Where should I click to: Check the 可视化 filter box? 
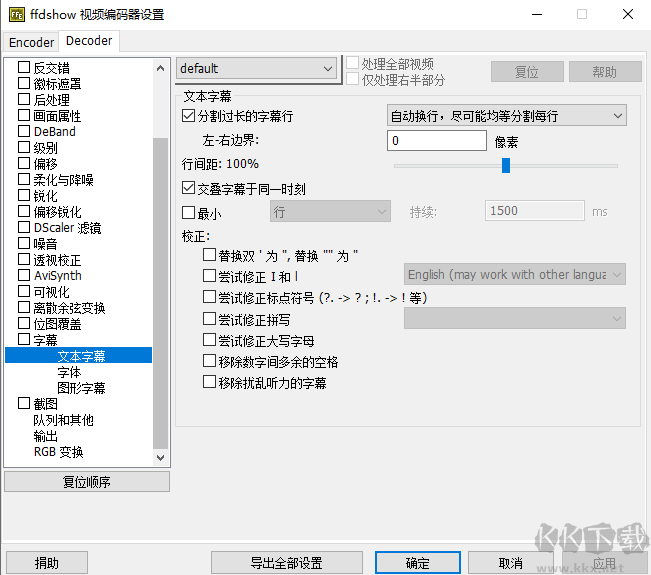click(24, 291)
